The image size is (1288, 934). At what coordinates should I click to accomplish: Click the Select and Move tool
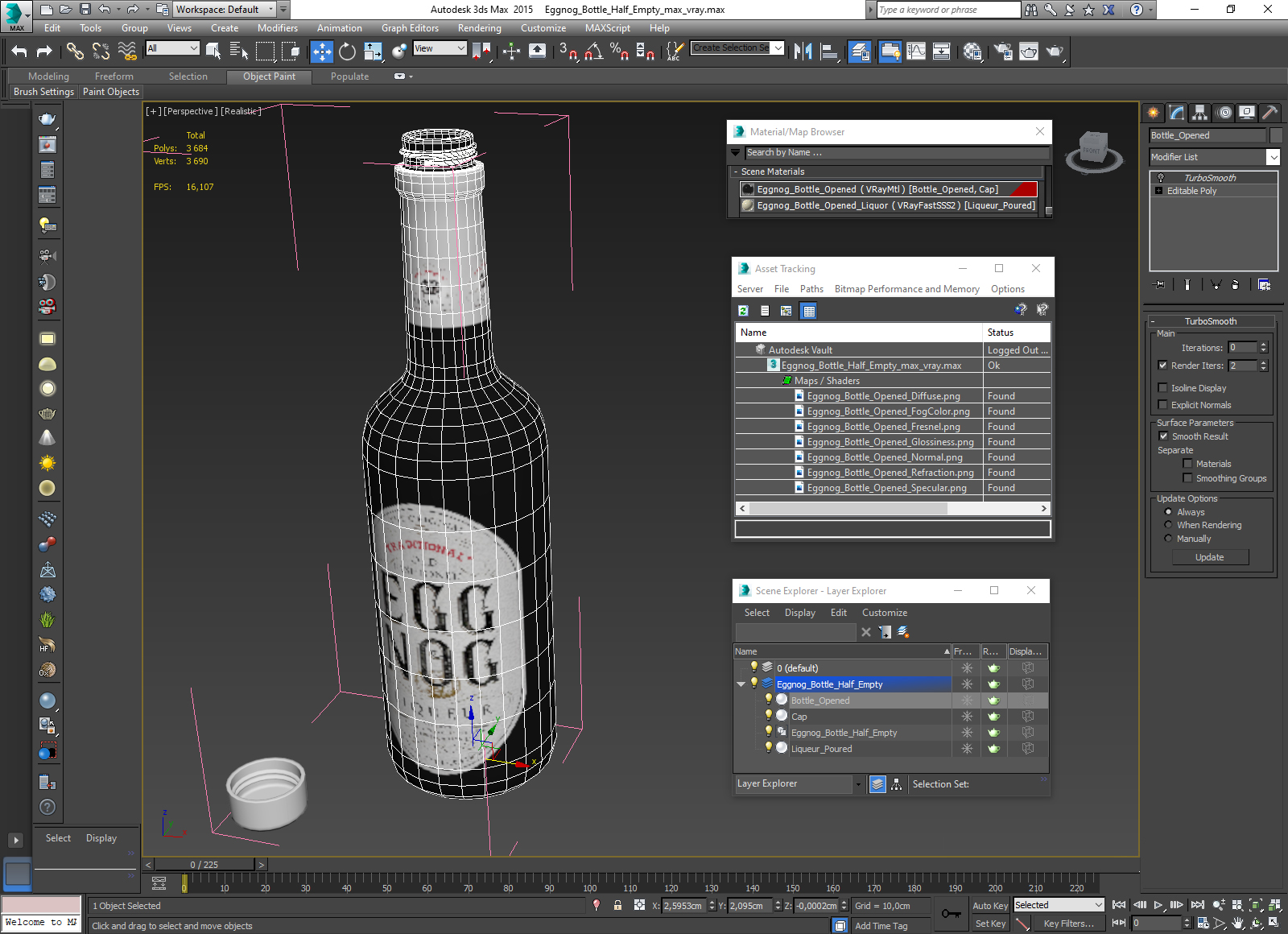(321, 52)
